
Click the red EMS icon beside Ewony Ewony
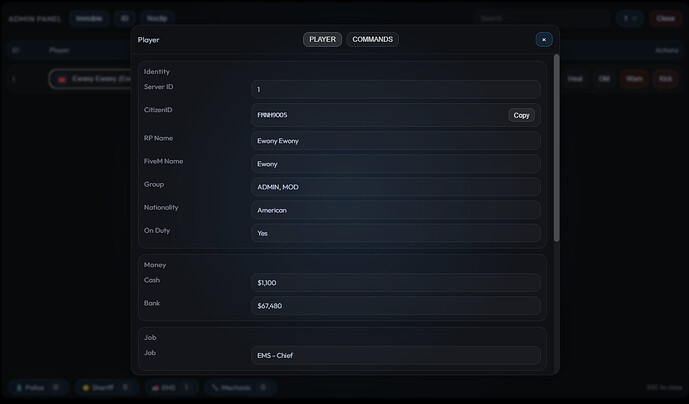[62, 79]
